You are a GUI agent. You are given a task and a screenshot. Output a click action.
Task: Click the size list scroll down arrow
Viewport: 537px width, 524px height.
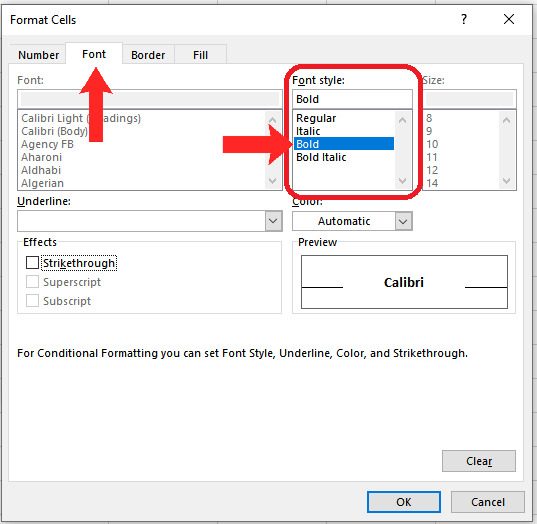pyautogui.click(x=507, y=180)
